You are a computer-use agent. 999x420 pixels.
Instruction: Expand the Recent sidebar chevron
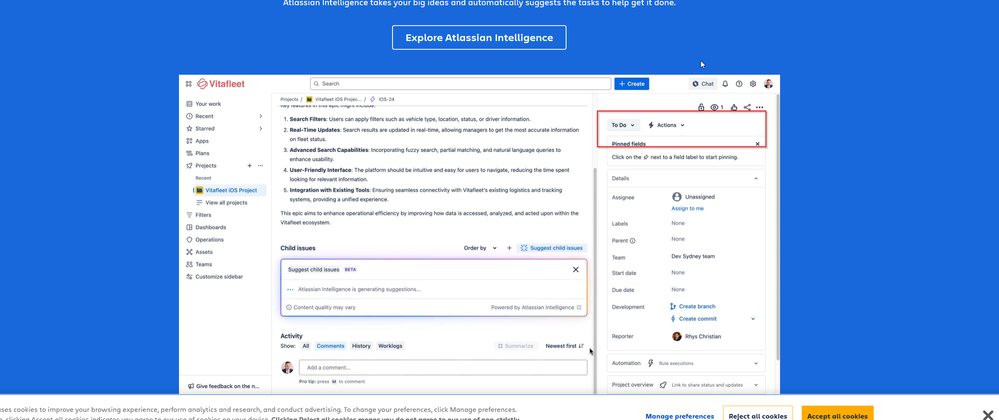(x=261, y=116)
